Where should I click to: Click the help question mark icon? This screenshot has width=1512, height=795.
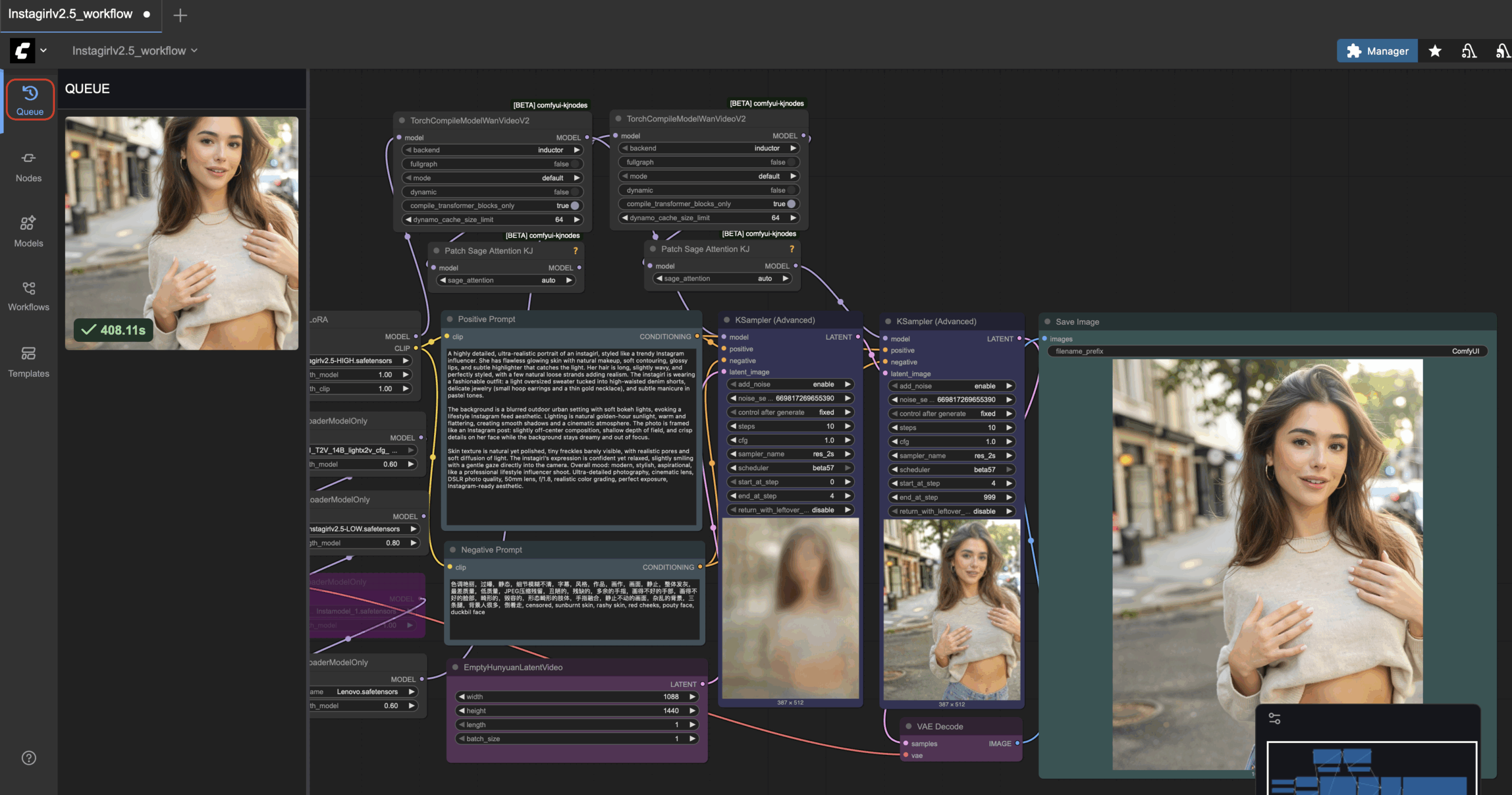point(28,758)
